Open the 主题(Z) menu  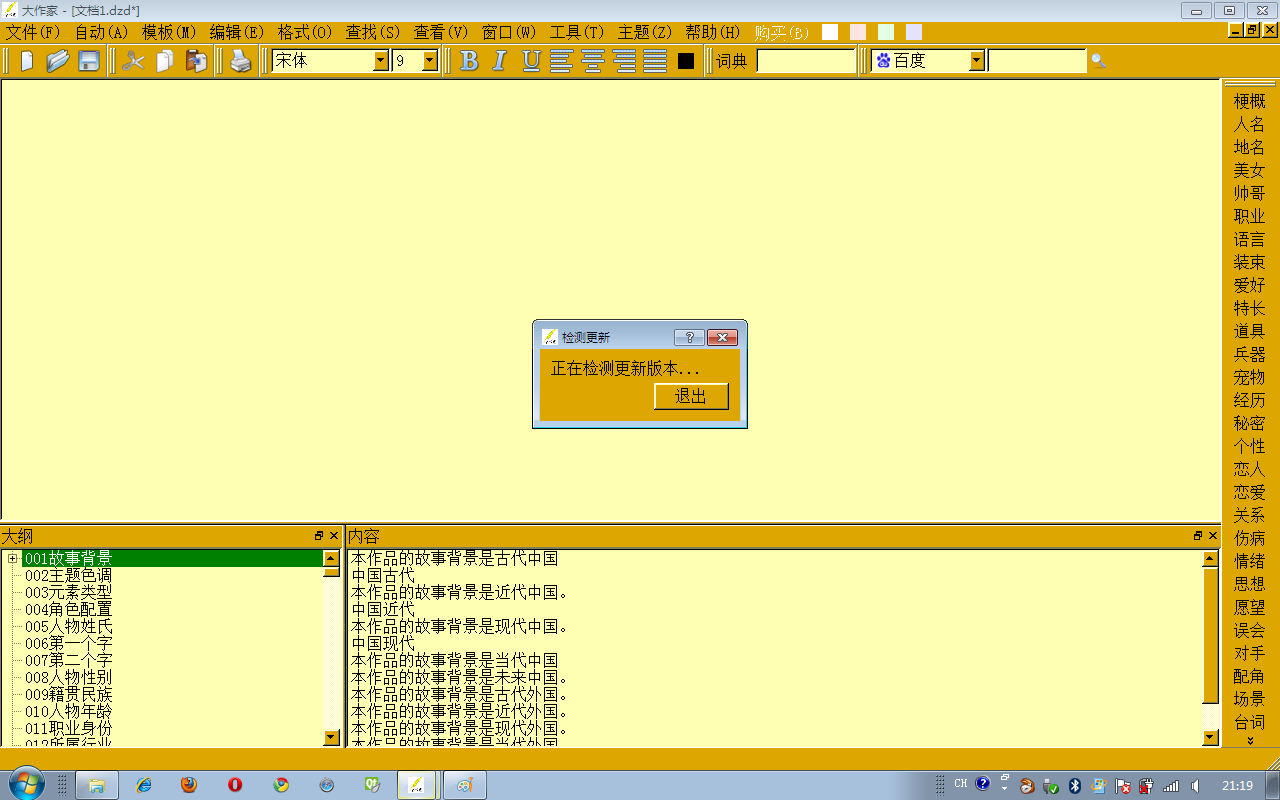(x=645, y=32)
